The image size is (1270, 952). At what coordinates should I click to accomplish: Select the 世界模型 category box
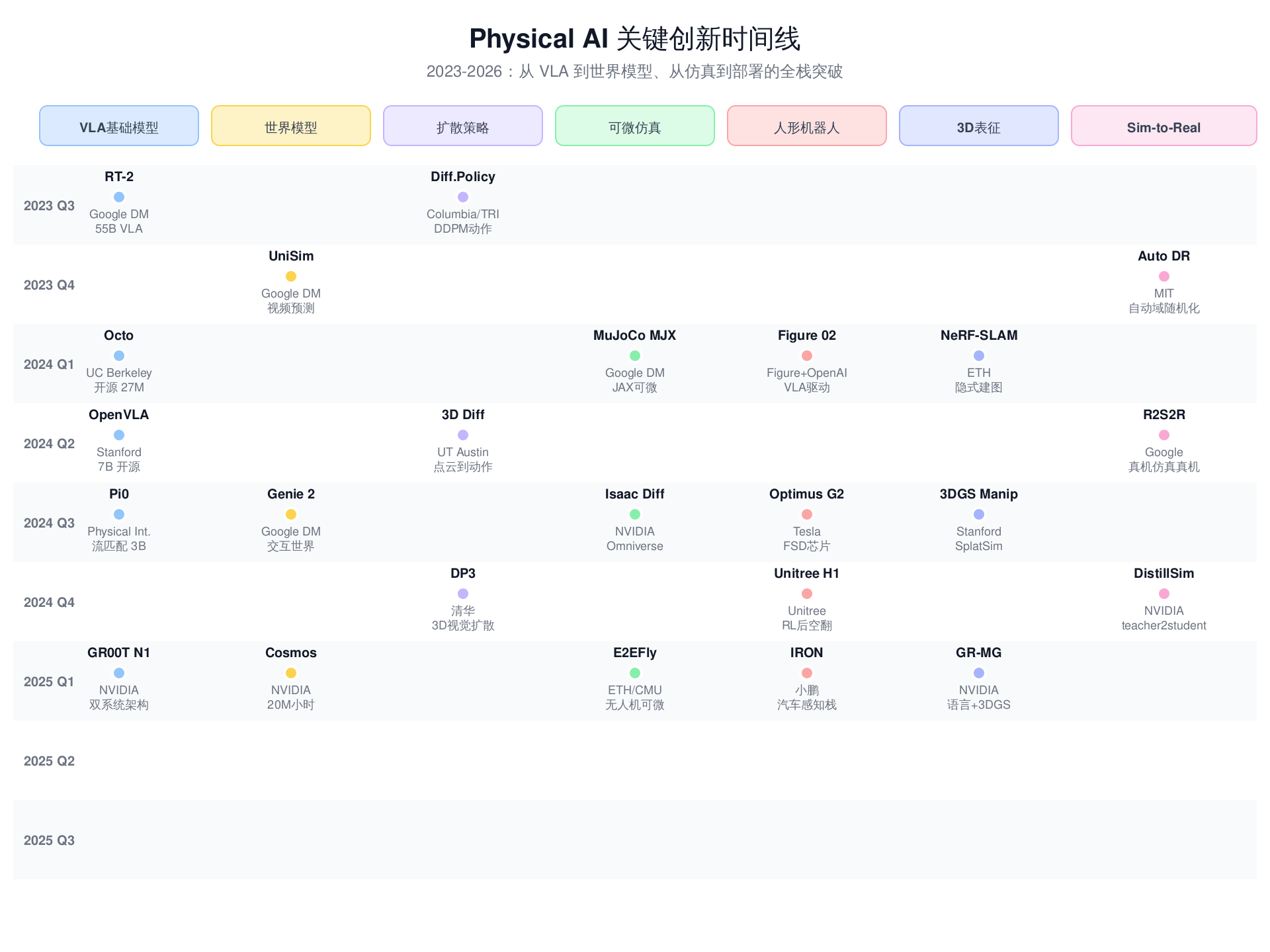291,126
